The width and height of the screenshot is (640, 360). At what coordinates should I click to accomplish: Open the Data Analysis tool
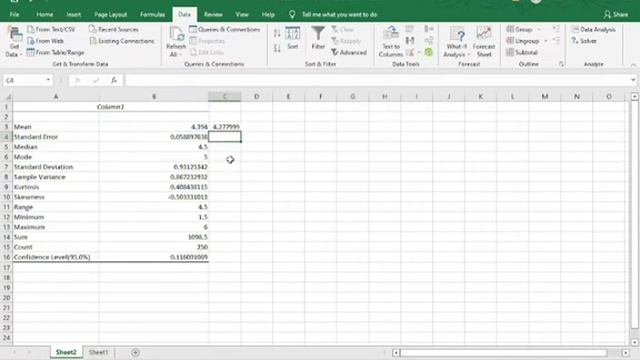[x=593, y=29]
